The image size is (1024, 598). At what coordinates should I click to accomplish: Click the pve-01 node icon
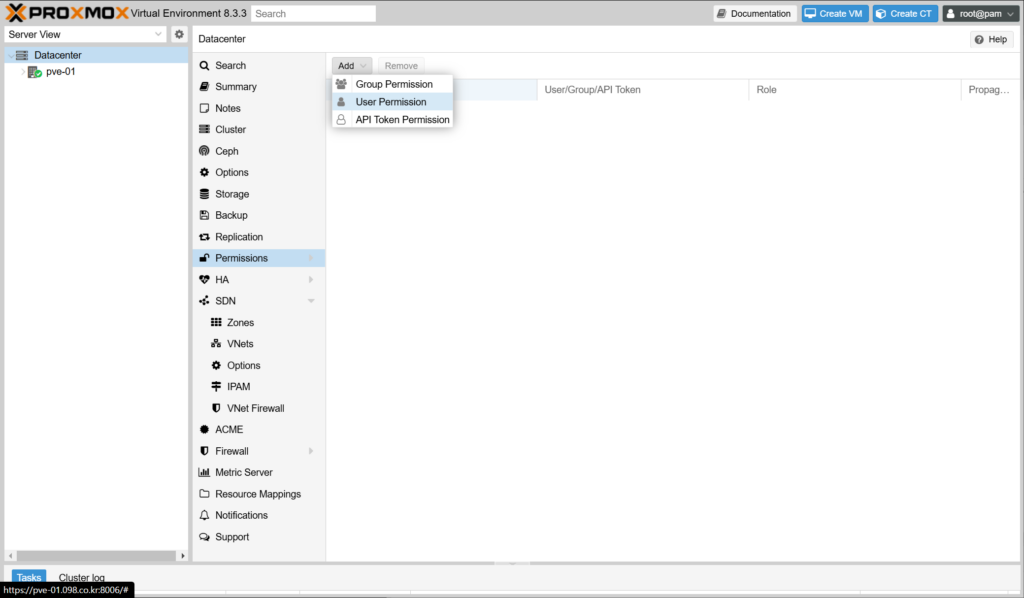click(x=34, y=72)
